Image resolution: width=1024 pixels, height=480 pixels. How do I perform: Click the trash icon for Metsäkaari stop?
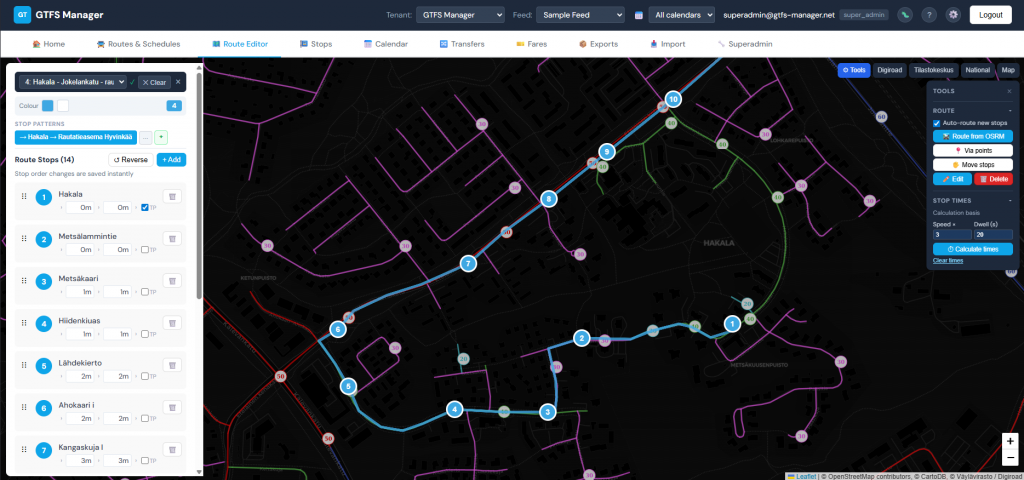171,282
